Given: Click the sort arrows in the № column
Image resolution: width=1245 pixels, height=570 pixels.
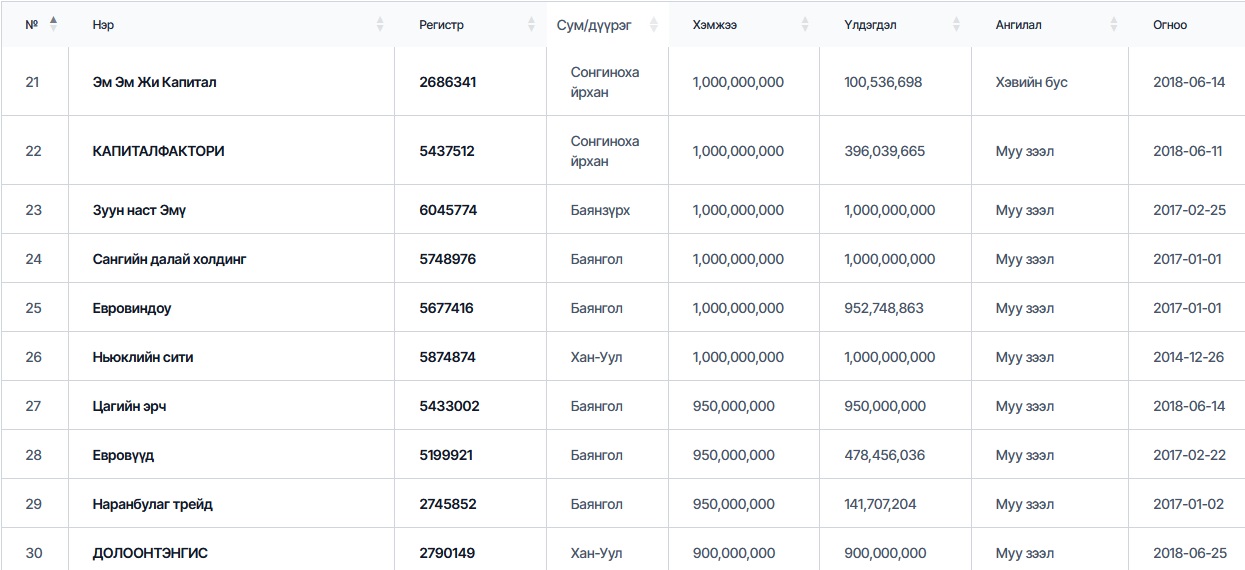Looking at the screenshot, I should click(x=53, y=24).
